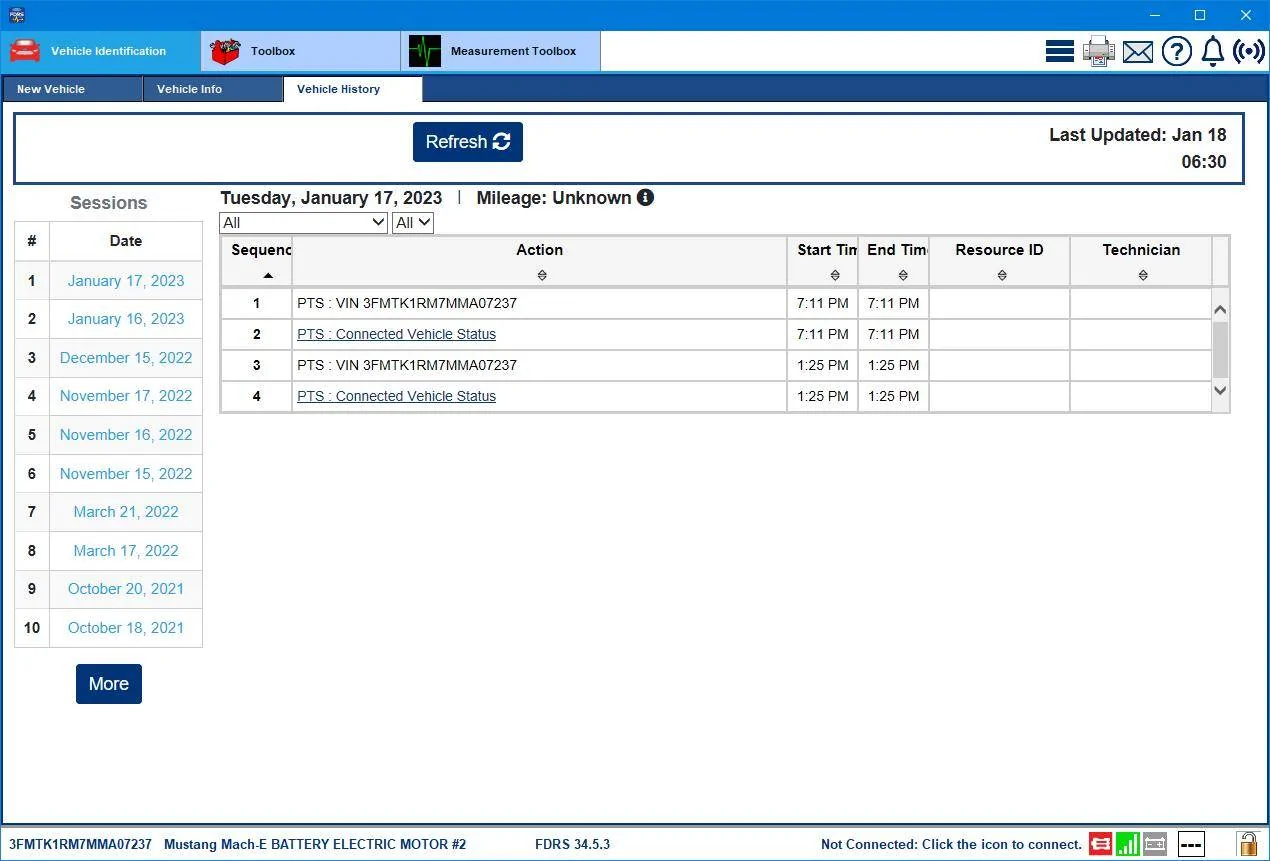Open the wide All filter dropdown
The width and height of the screenshot is (1270, 861).
click(x=304, y=223)
